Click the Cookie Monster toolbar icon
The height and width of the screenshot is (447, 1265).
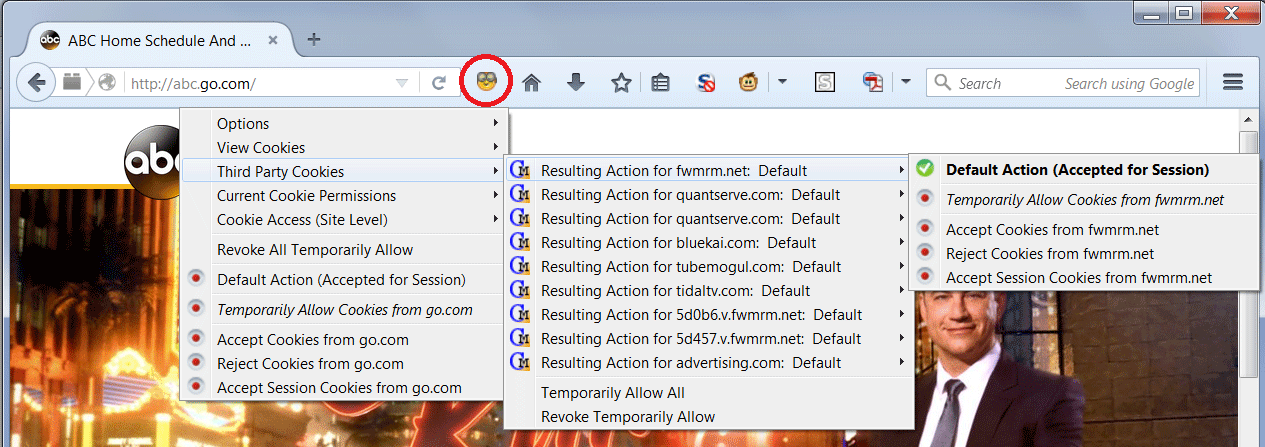click(488, 83)
